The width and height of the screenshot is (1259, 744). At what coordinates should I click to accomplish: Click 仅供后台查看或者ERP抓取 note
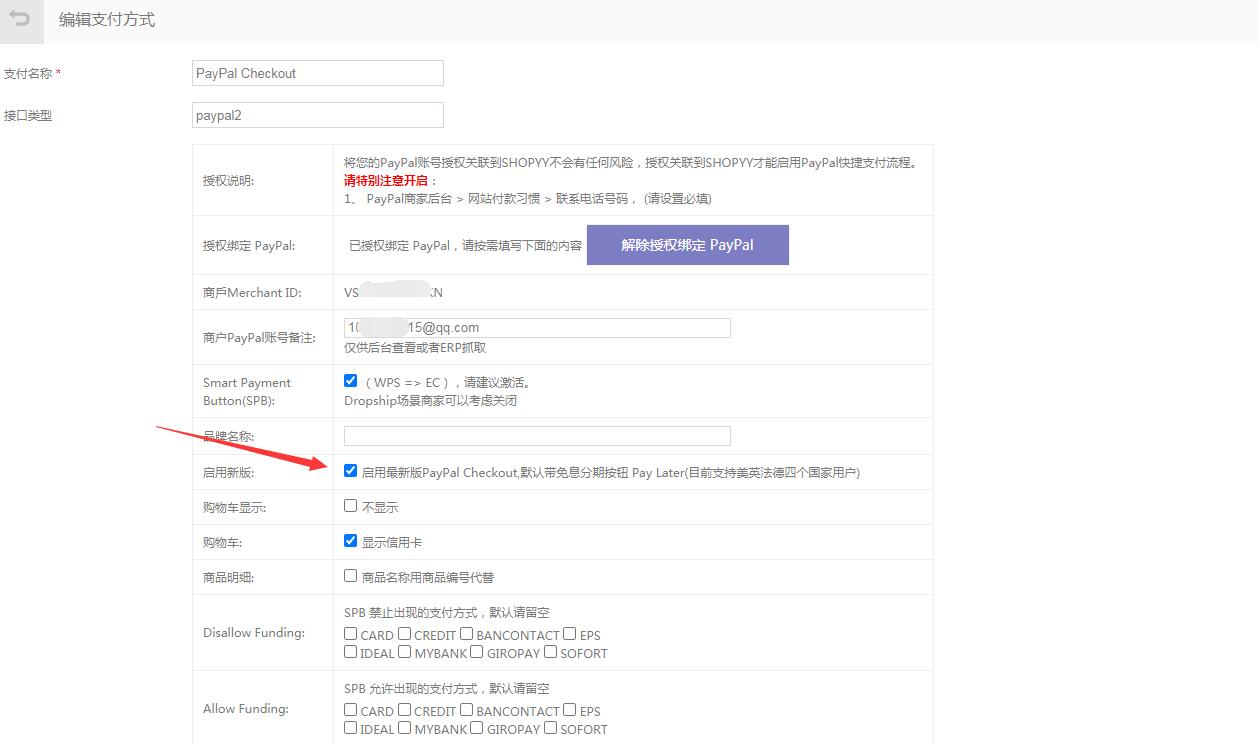[415, 348]
